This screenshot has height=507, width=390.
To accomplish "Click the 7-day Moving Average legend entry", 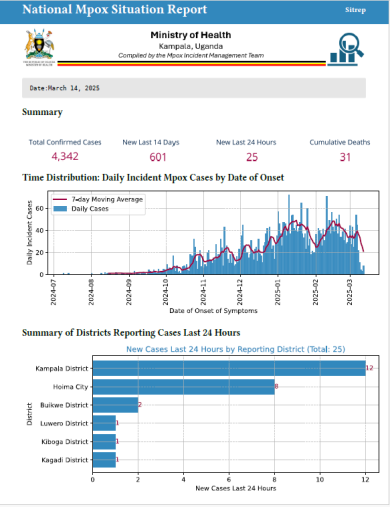I will 98,199.
